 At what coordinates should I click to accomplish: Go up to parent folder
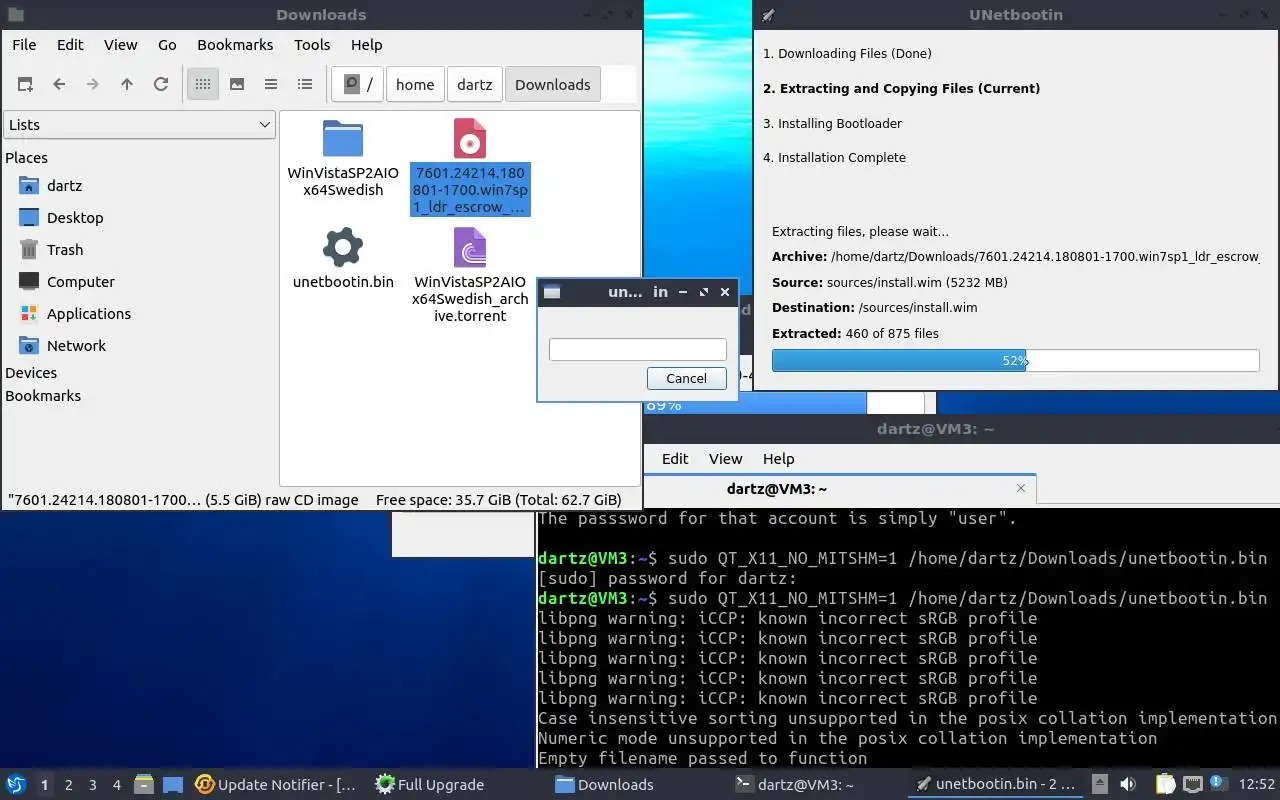[x=127, y=85]
